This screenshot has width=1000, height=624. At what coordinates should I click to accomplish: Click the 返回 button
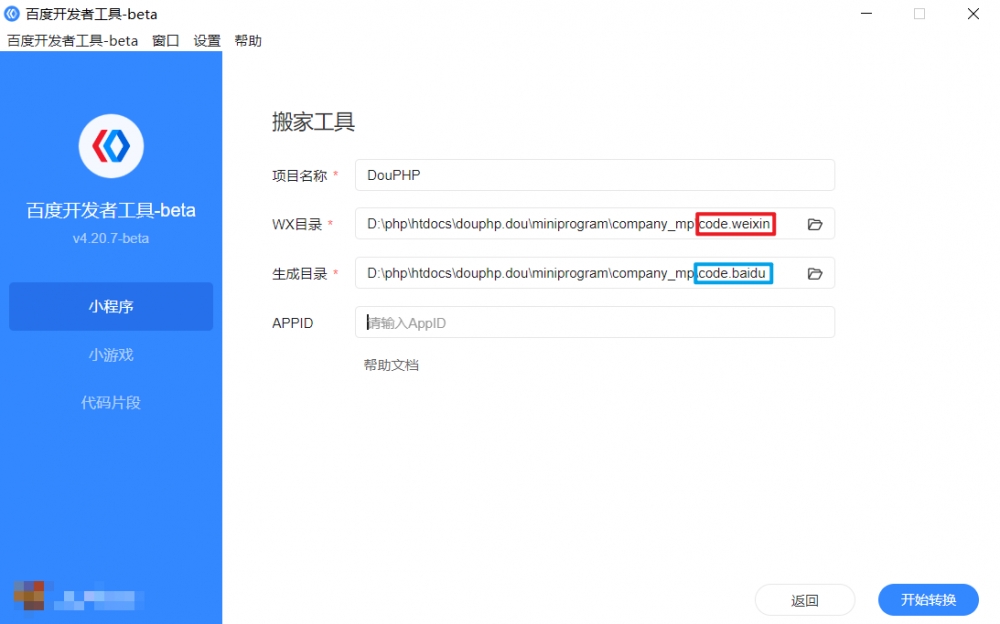point(805,600)
